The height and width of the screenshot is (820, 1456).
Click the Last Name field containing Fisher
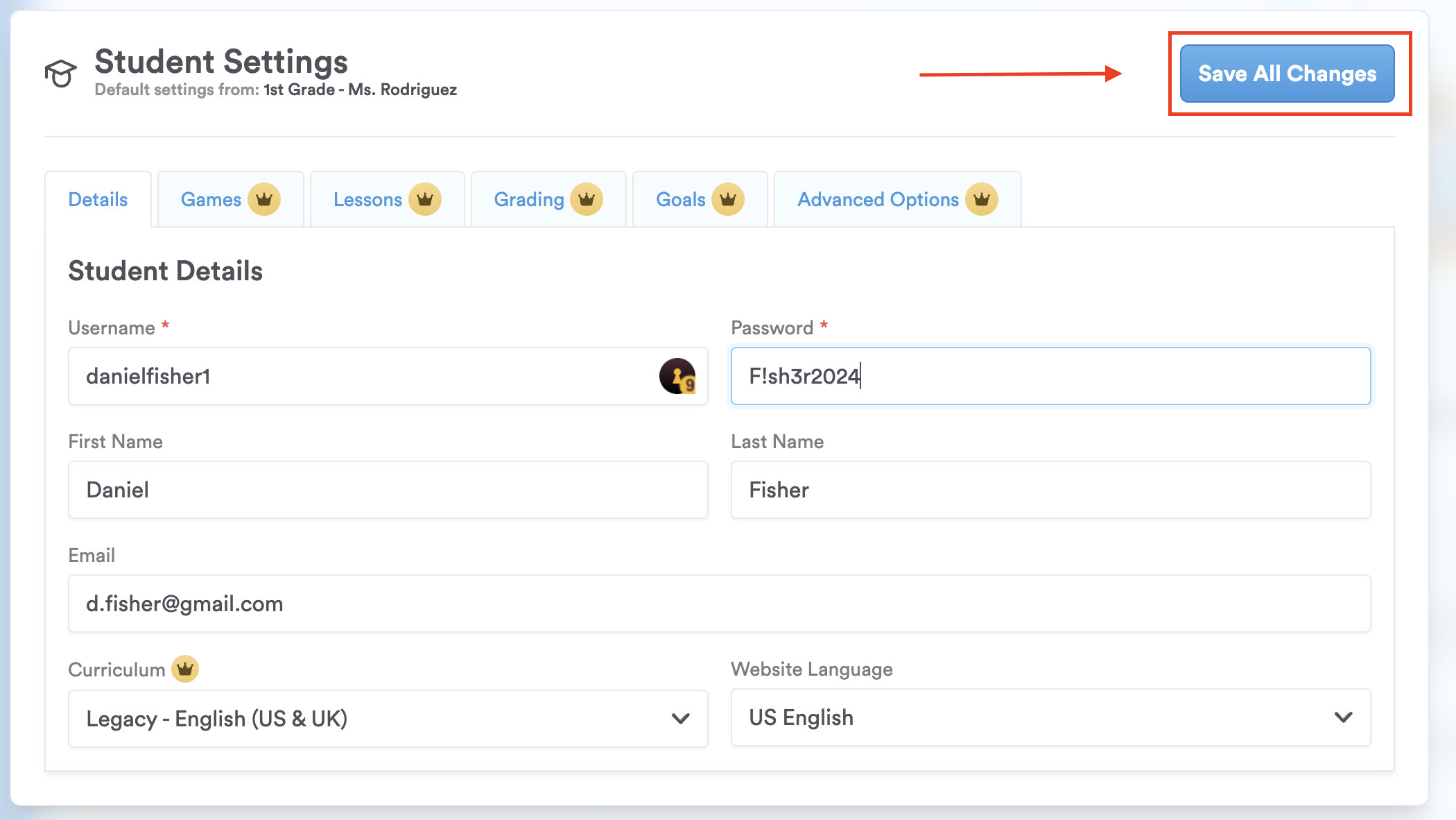click(1050, 490)
